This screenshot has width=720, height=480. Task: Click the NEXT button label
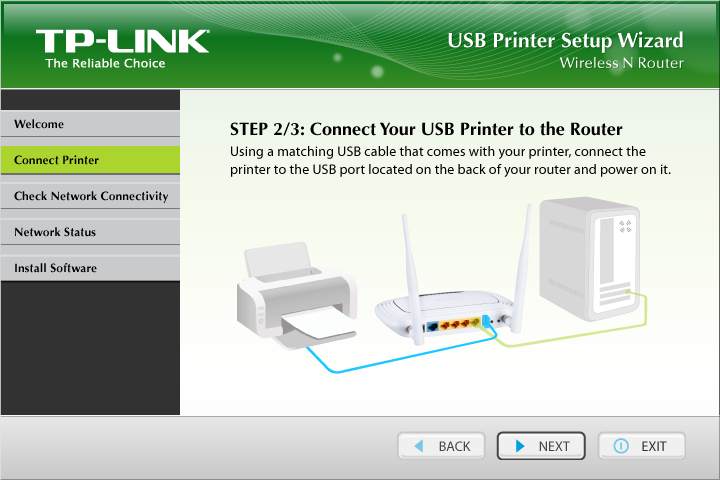[554, 446]
